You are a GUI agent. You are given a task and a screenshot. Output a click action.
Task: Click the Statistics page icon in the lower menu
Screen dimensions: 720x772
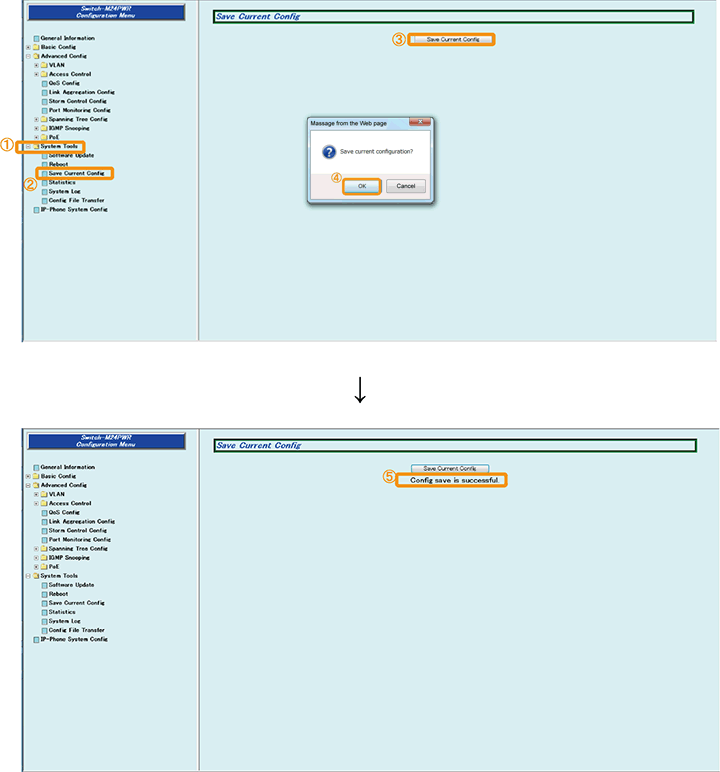coord(44,612)
